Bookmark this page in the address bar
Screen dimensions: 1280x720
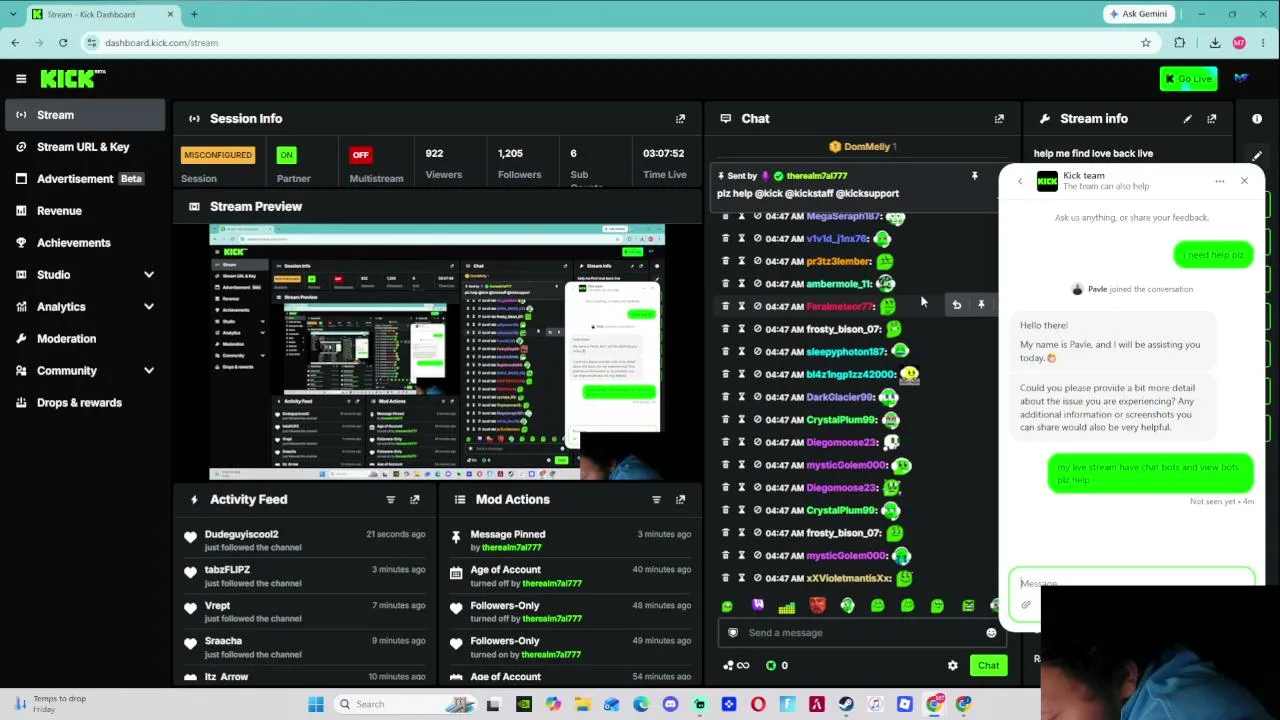[1146, 43]
